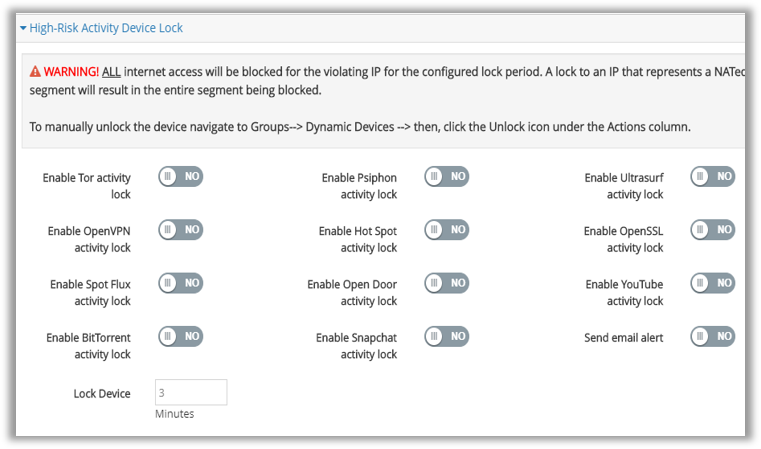This screenshot has height=449, width=761.
Task: Enable Spot Flux activity lock
Action: coord(181,283)
